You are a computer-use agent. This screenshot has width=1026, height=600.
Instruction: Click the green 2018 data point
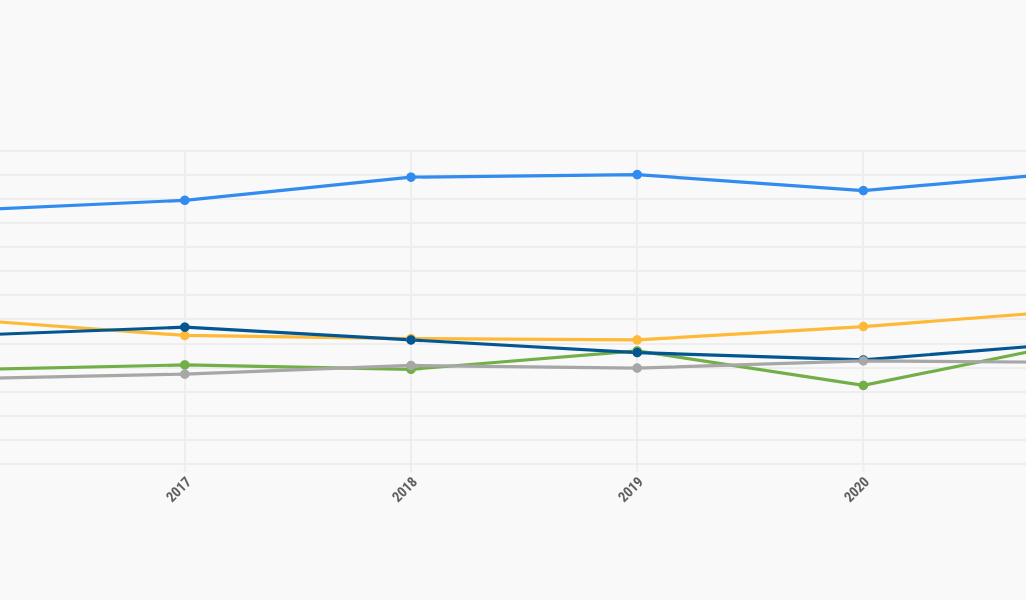tap(411, 370)
